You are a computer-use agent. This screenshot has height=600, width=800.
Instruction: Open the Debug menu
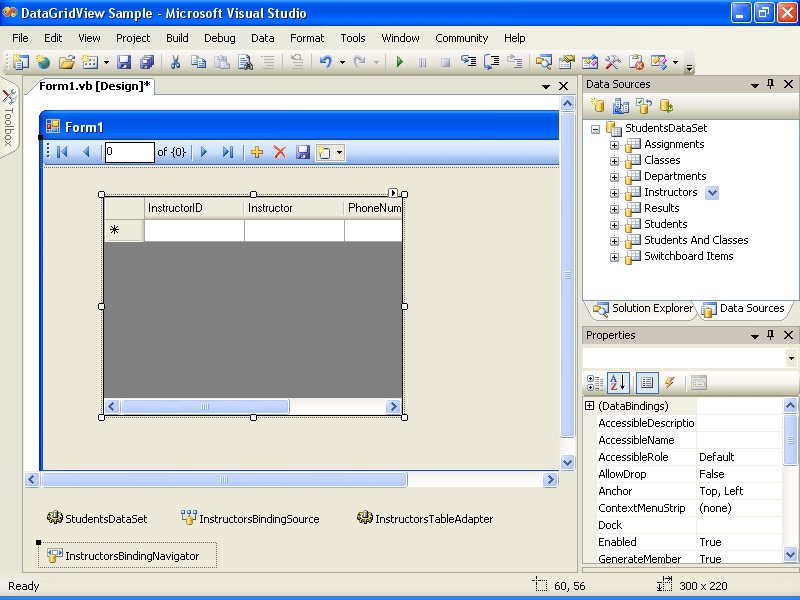tap(220, 38)
